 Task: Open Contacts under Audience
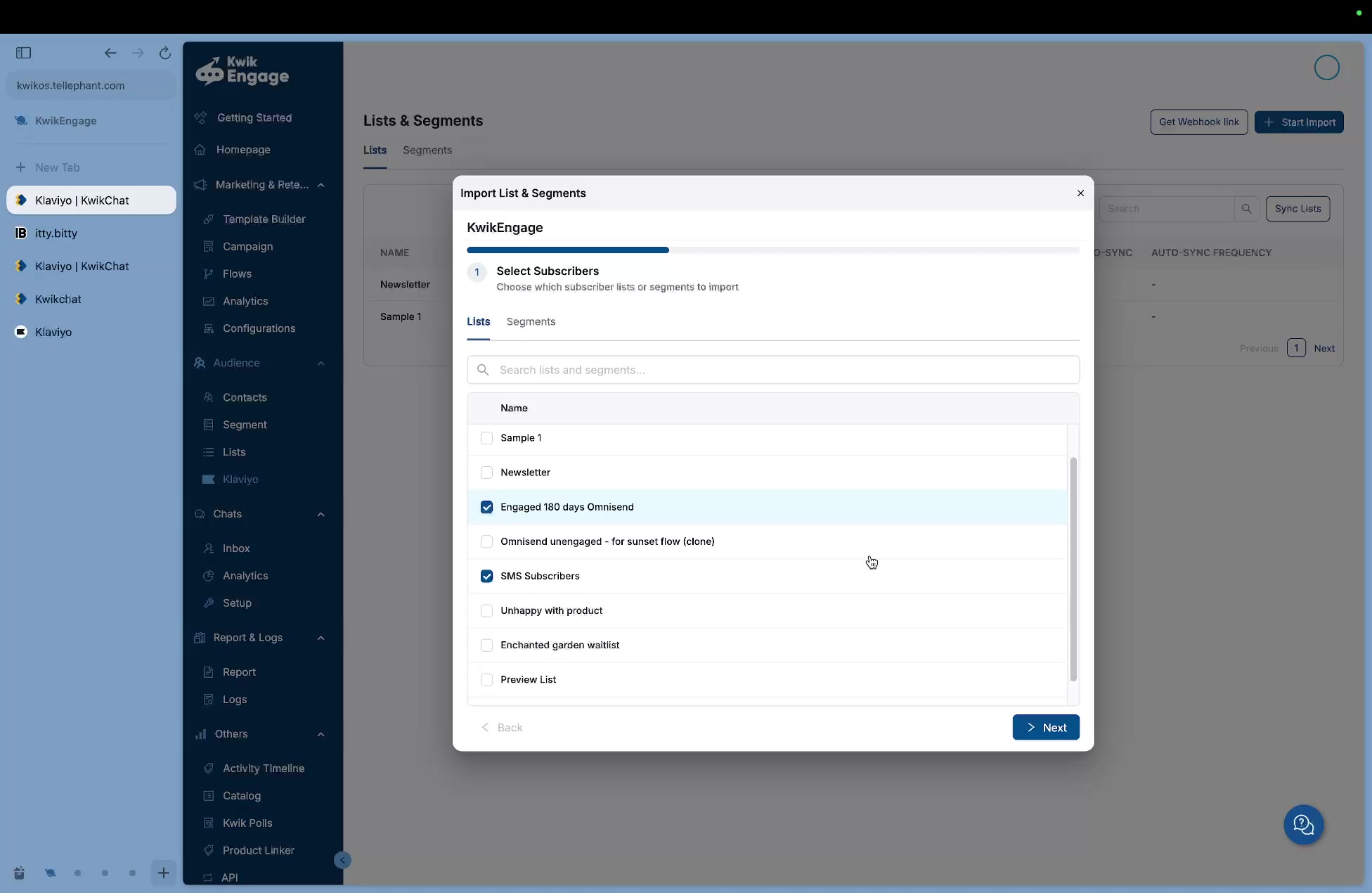pyautogui.click(x=245, y=397)
